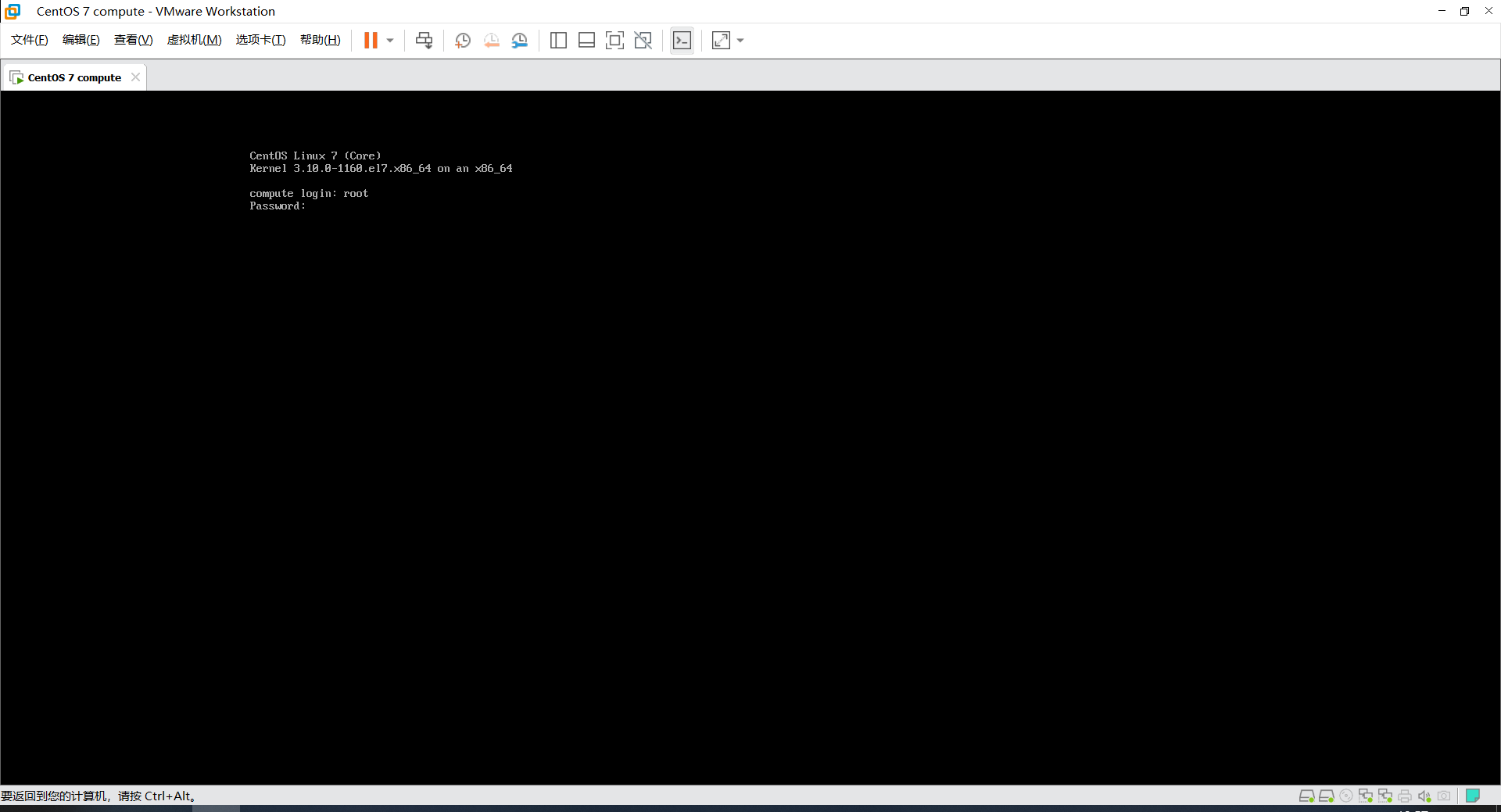Toggle the library sidebar panel
This screenshot has width=1501, height=812.
(558, 41)
